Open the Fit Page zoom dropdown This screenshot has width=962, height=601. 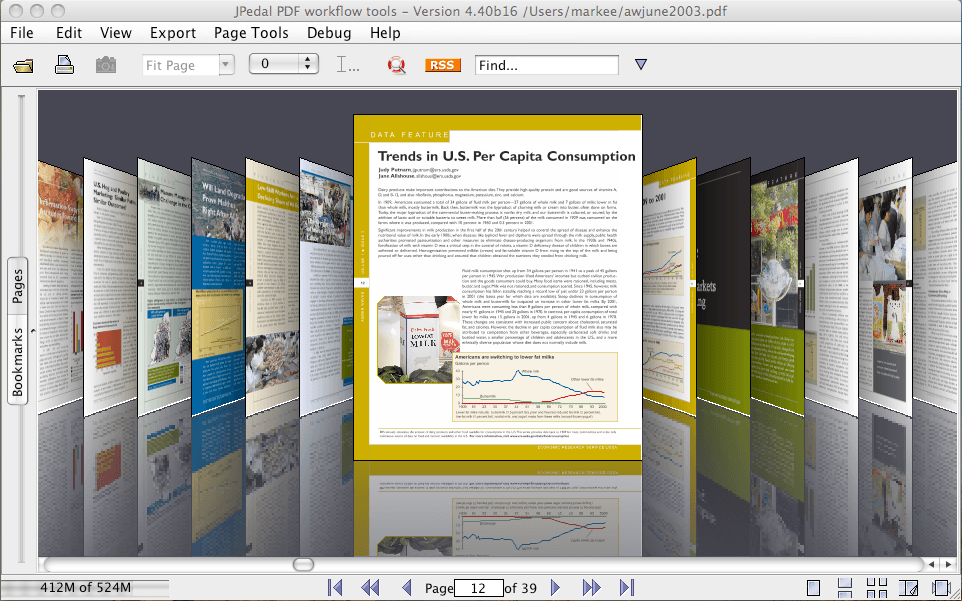pos(226,65)
